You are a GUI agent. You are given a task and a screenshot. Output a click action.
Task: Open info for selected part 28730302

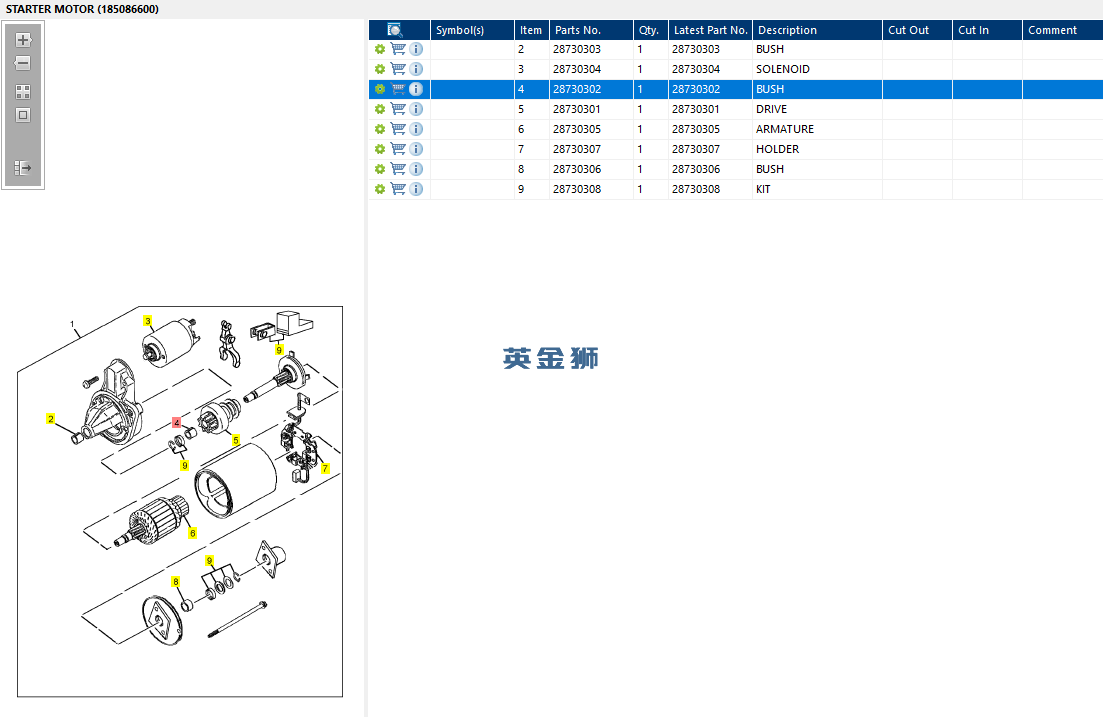tap(416, 89)
